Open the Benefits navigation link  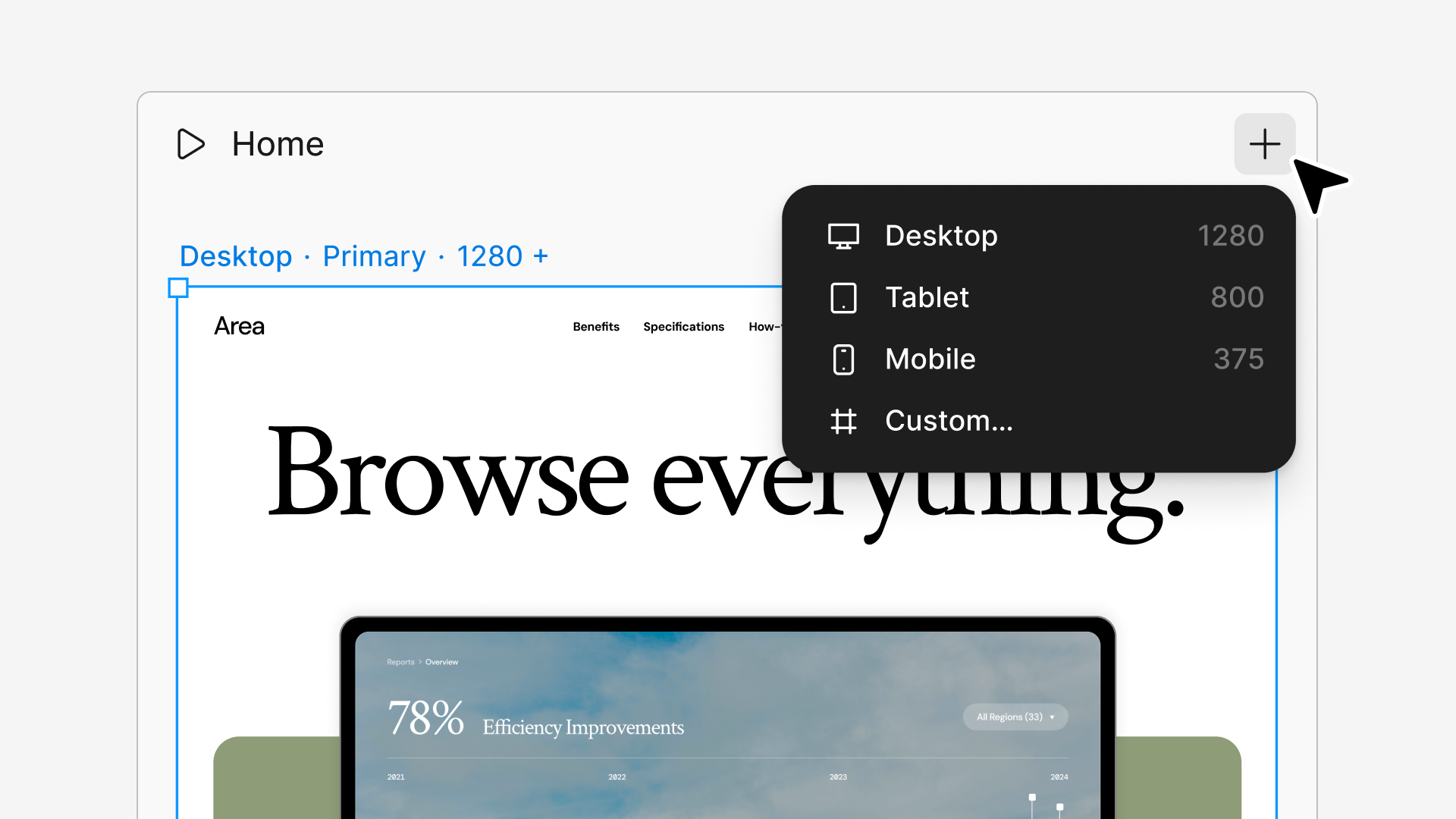tap(596, 327)
